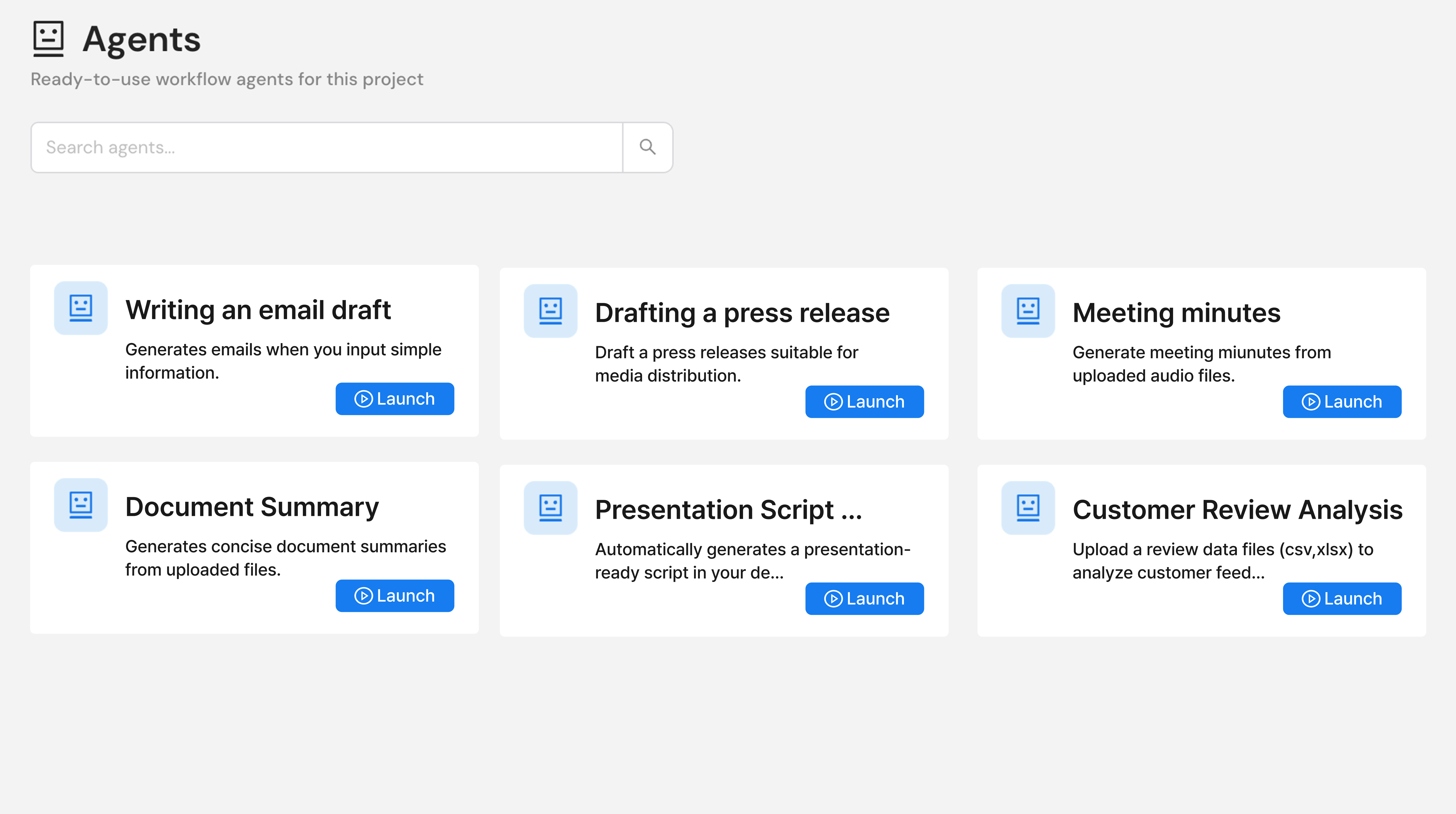Click the 'Writing an email draft' card title
1456x814 pixels.
pos(258,310)
